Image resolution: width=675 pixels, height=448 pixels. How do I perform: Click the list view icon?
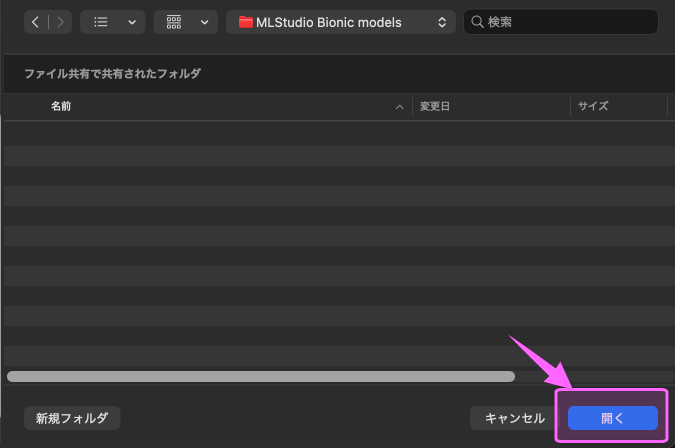[x=101, y=22]
